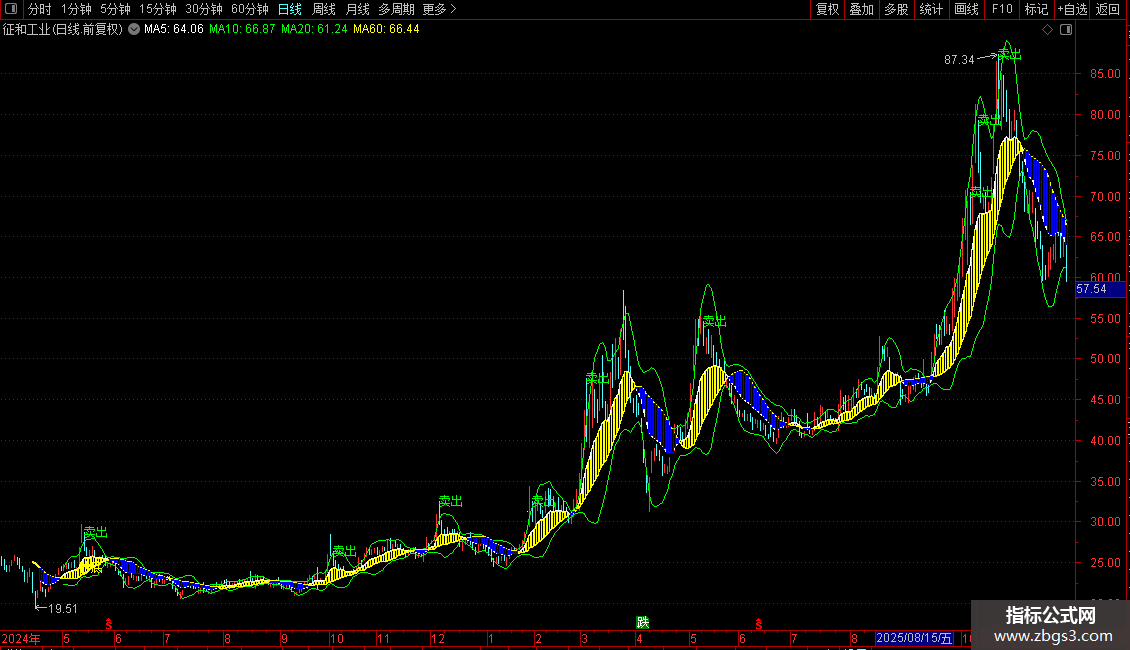This screenshot has width=1130, height=650.
Task: Click the diamond icon above chart
Action: tap(1048, 30)
